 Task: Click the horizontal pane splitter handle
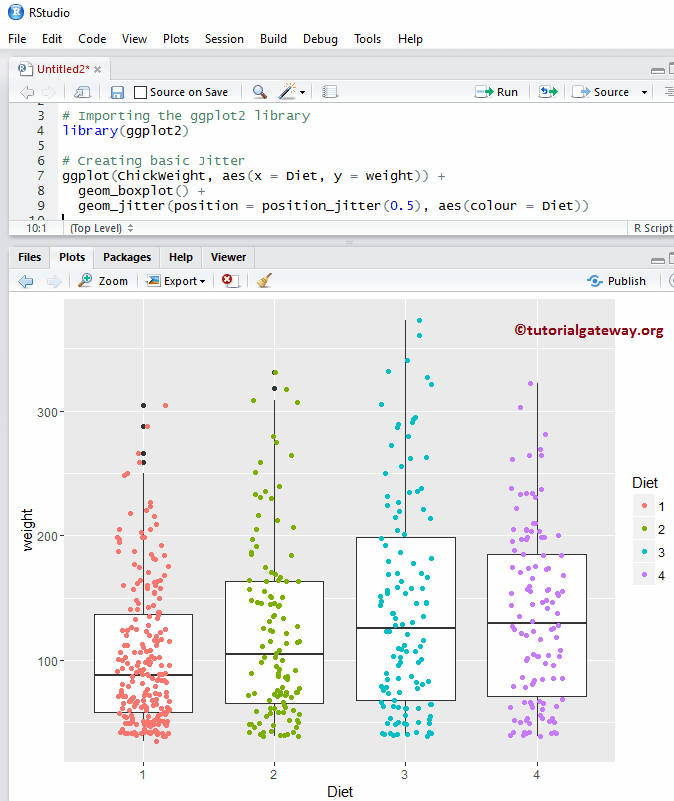point(350,242)
